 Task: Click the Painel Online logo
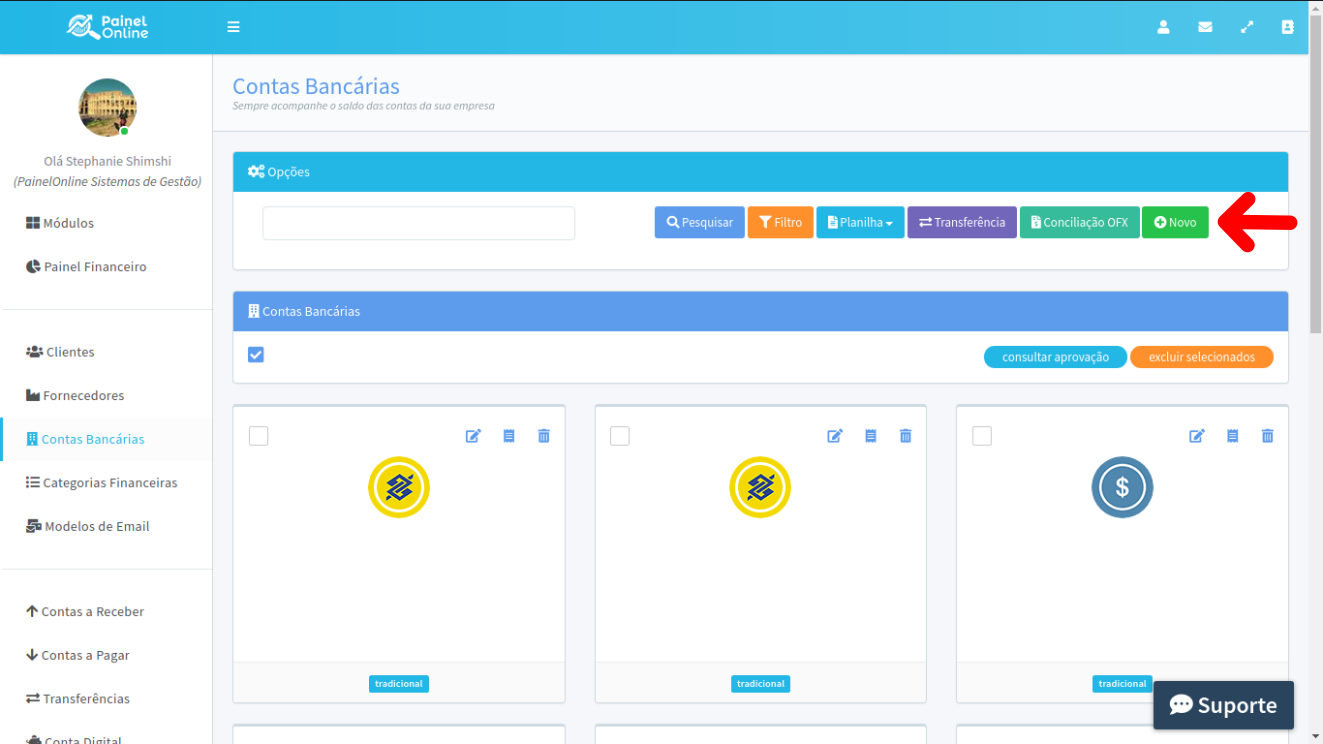click(x=107, y=27)
